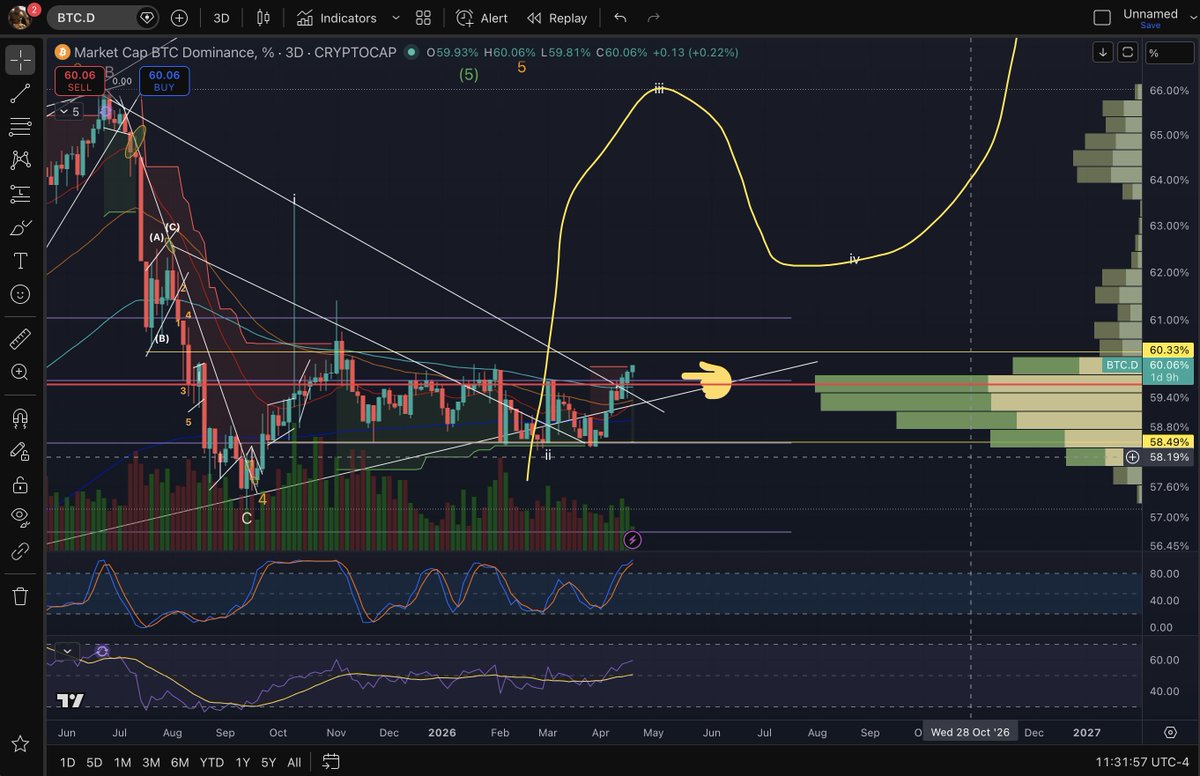Open the Fibonacci retracement tool group
This screenshot has height=776, width=1200.
click(20, 127)
